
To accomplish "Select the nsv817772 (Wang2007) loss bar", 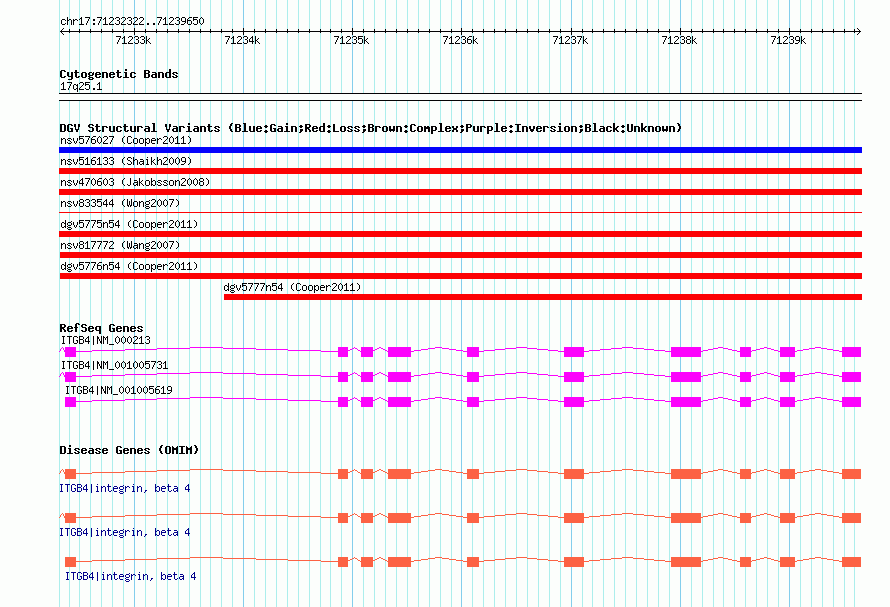I will pyautogui.click(x=460, y=255).
